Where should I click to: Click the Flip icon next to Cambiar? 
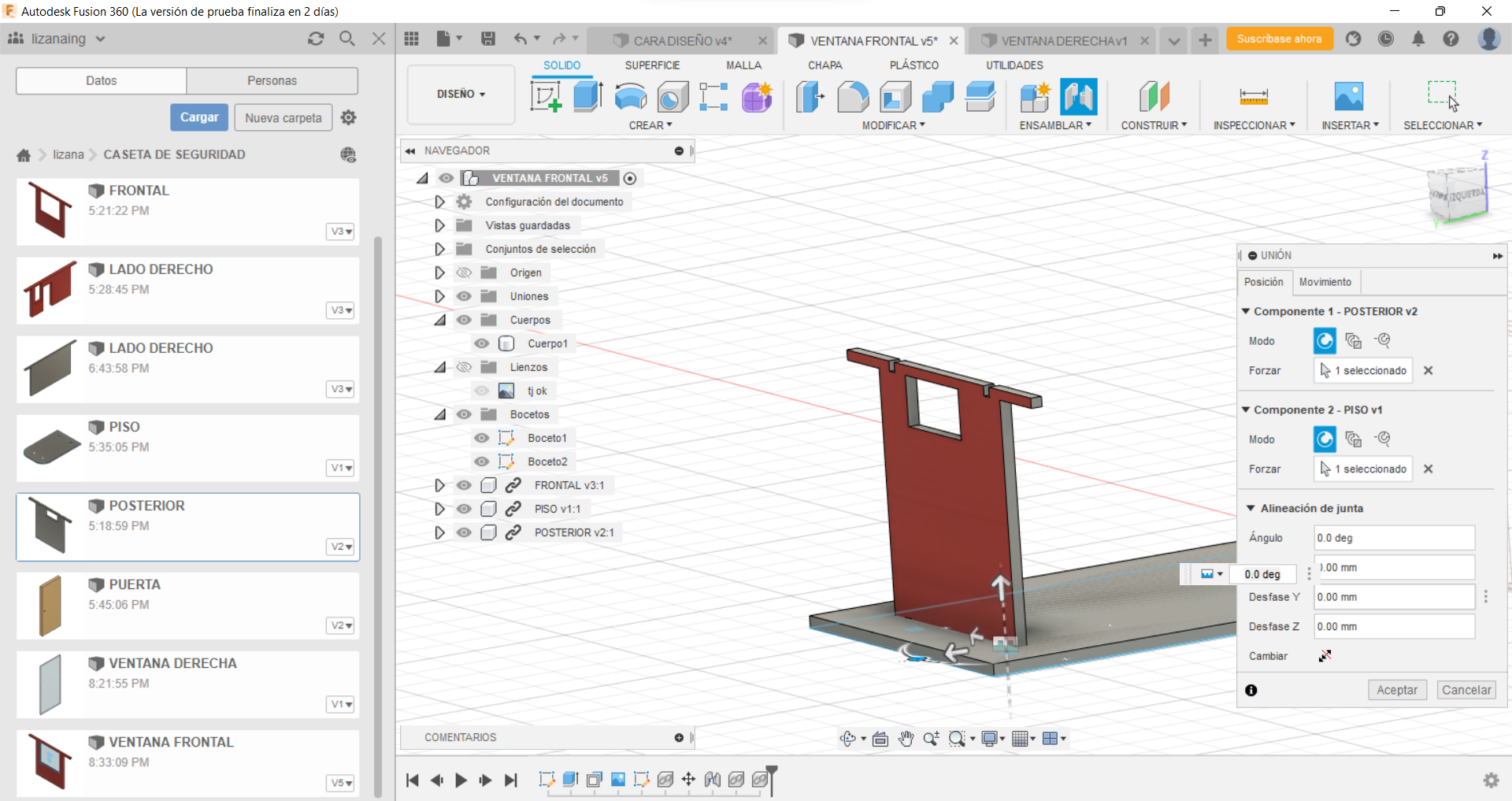pyautogui.click(x=1325, y=655)
